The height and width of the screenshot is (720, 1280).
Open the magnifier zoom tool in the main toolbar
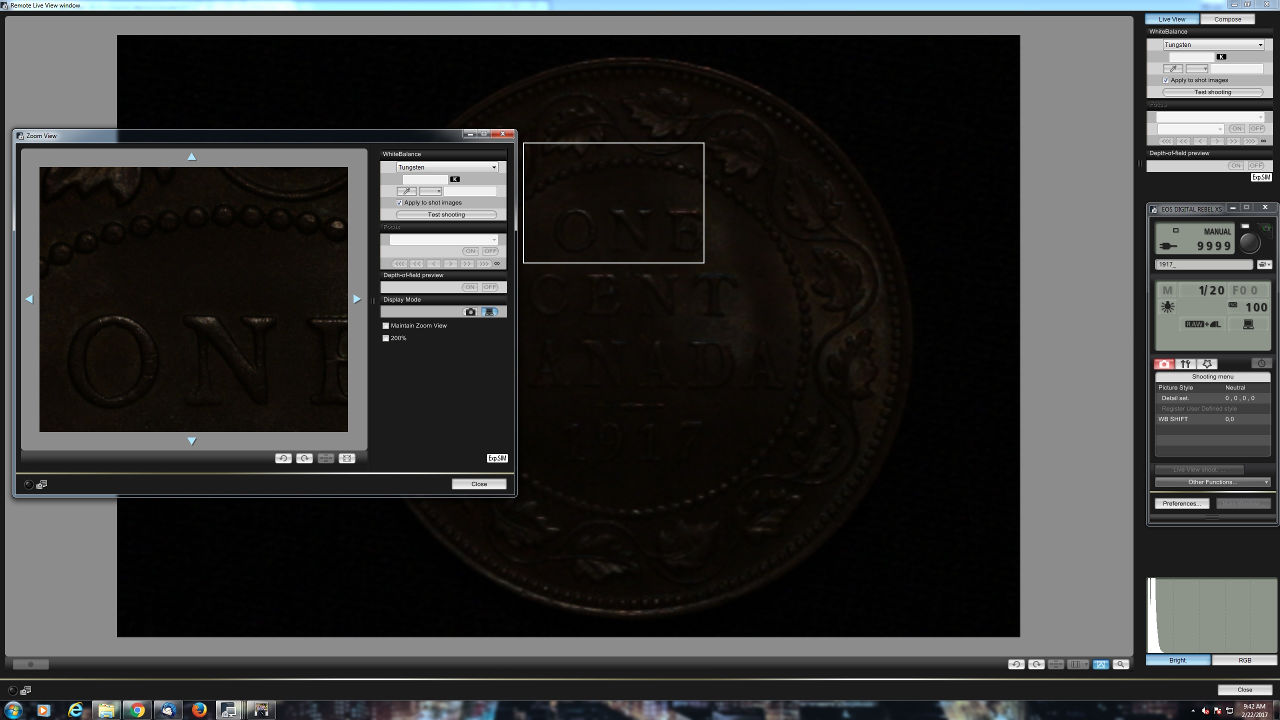tap(1121, 664)
